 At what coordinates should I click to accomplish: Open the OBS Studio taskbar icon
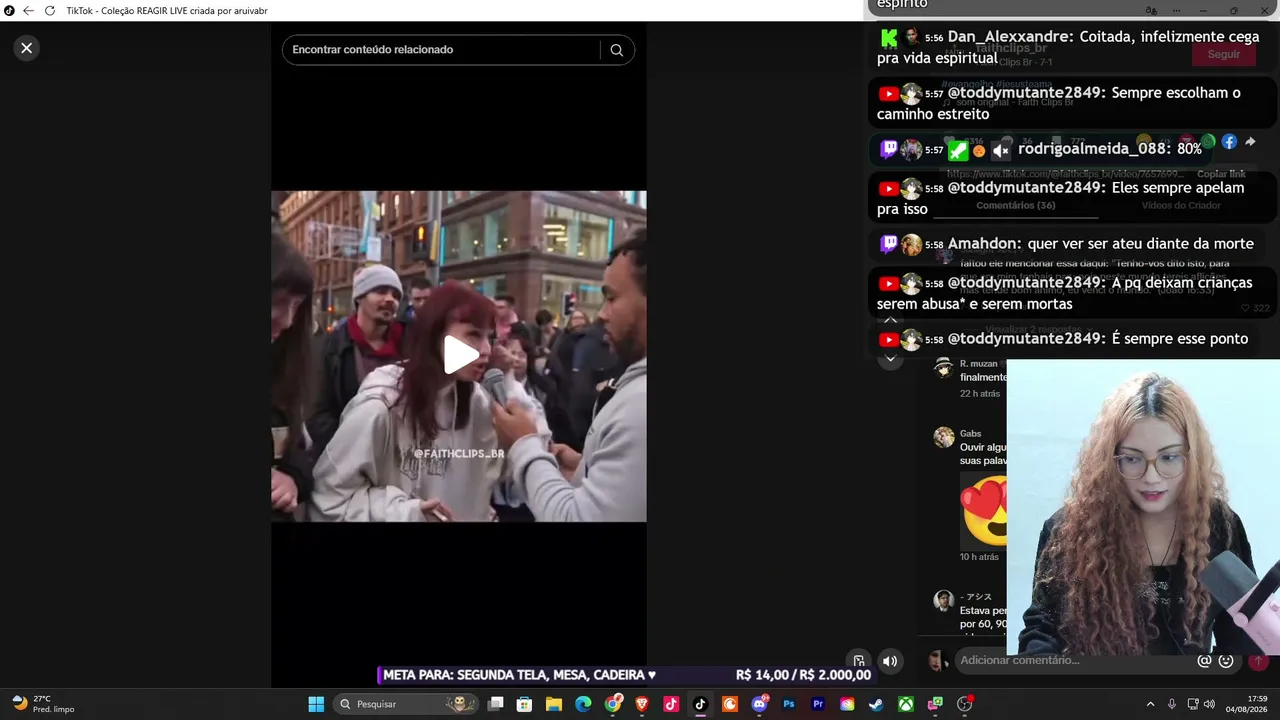965,704
